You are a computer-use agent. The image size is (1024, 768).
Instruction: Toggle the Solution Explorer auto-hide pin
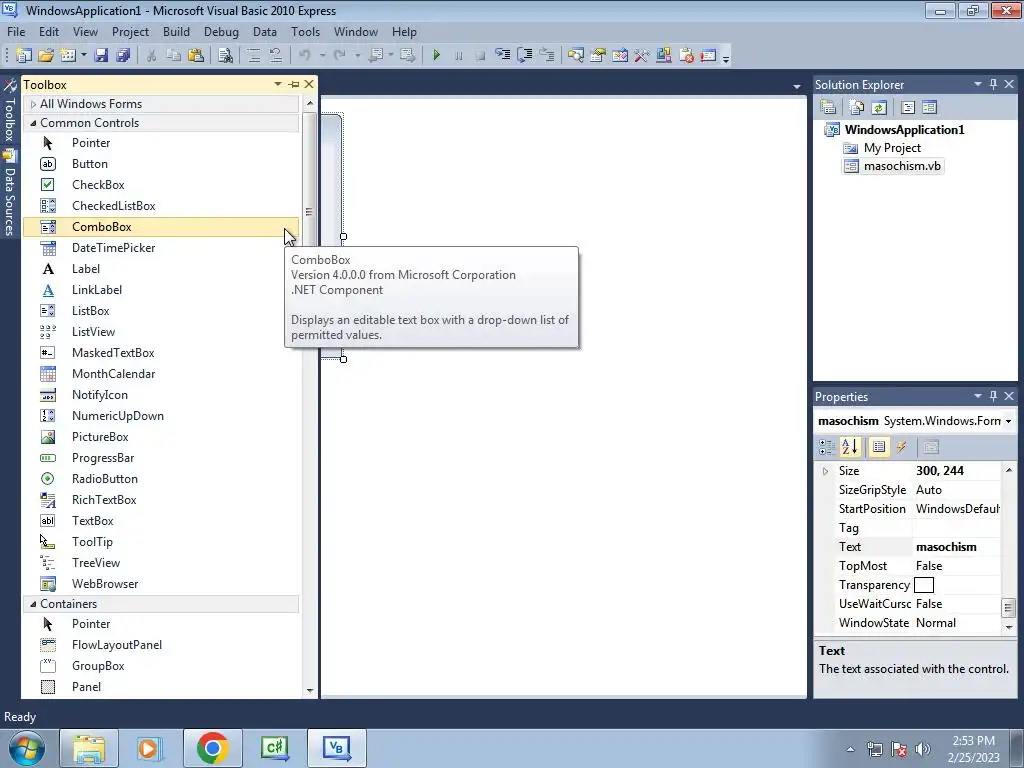click(993, 84)
